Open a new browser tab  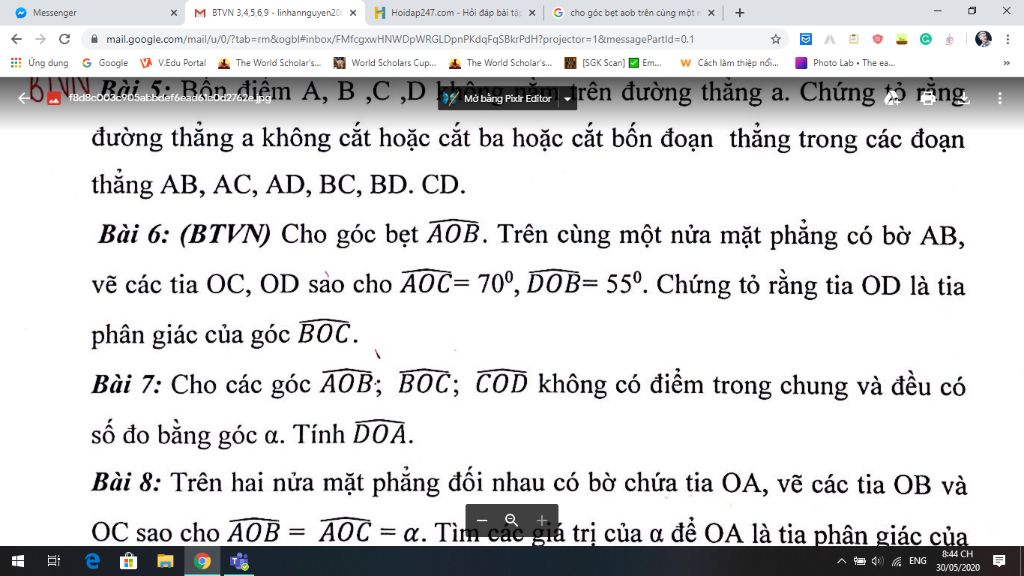[739, 12]
